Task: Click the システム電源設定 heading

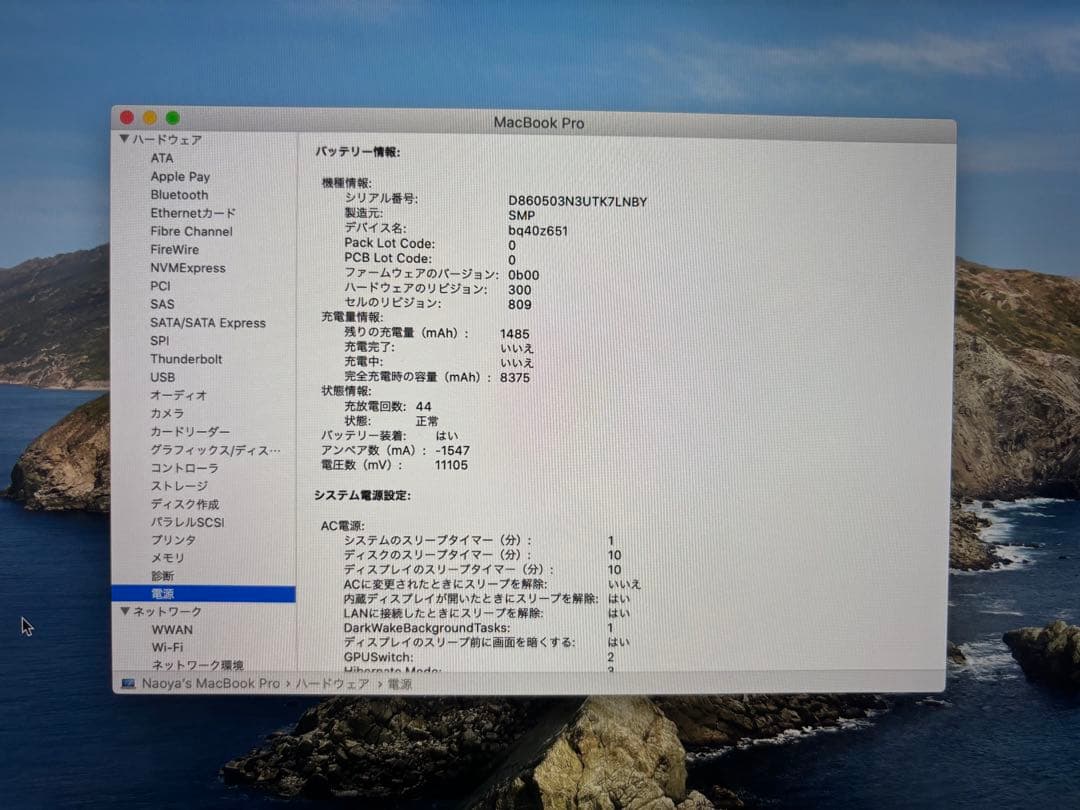Action: click(x=362, y=495)
